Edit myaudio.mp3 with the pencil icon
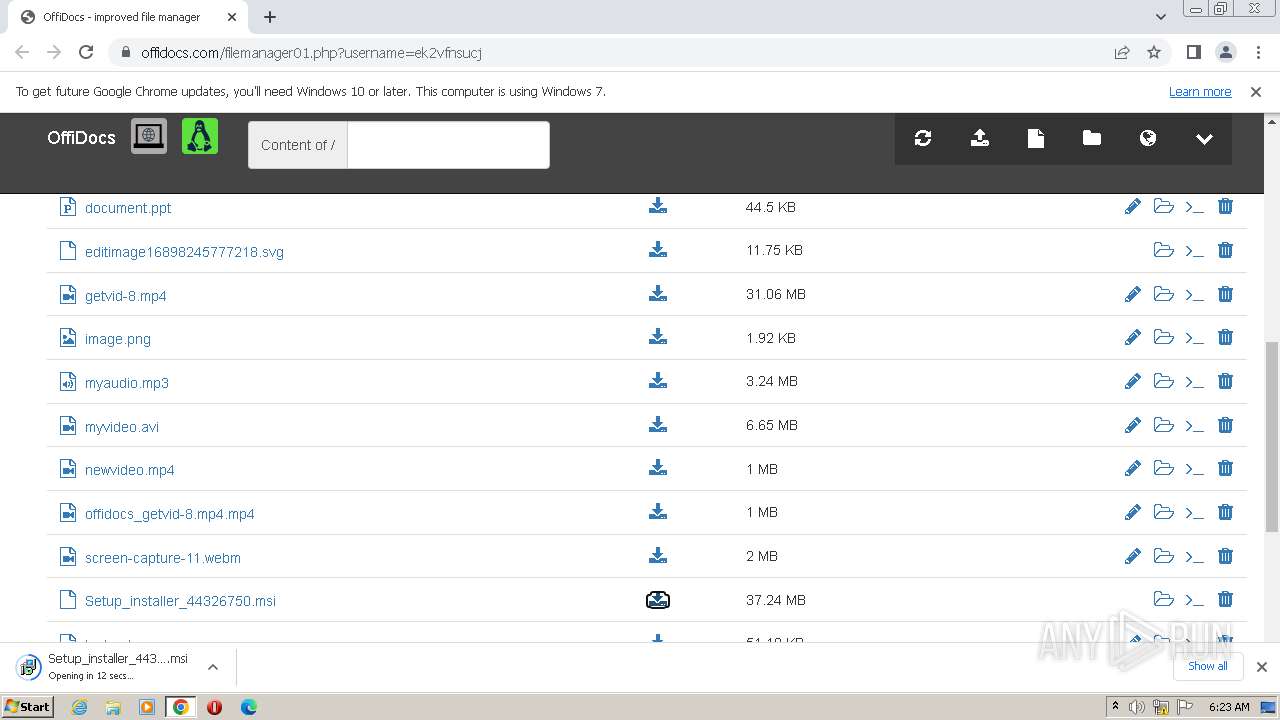 1133,381
